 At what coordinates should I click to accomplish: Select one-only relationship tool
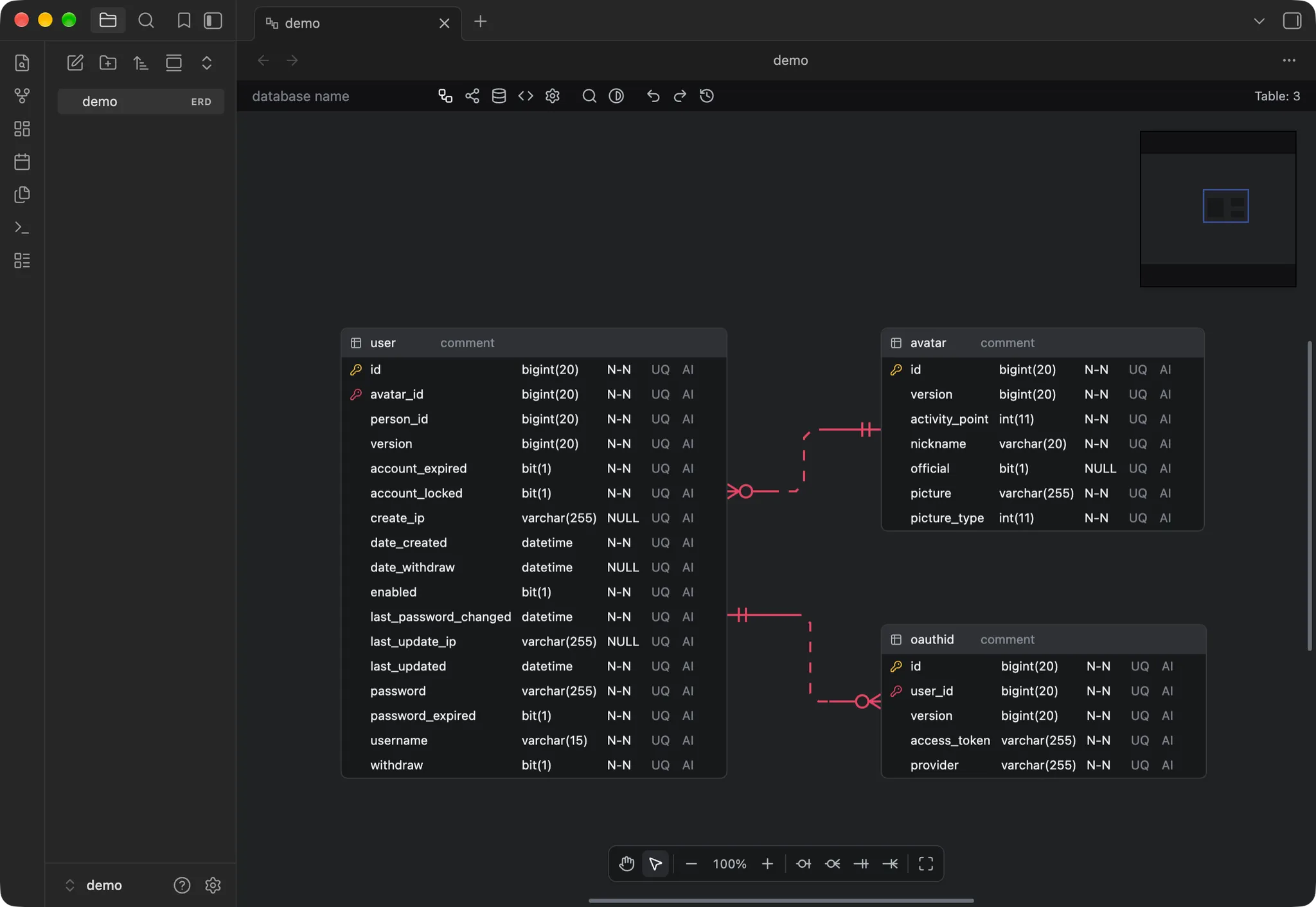click(x=861, y=863)
